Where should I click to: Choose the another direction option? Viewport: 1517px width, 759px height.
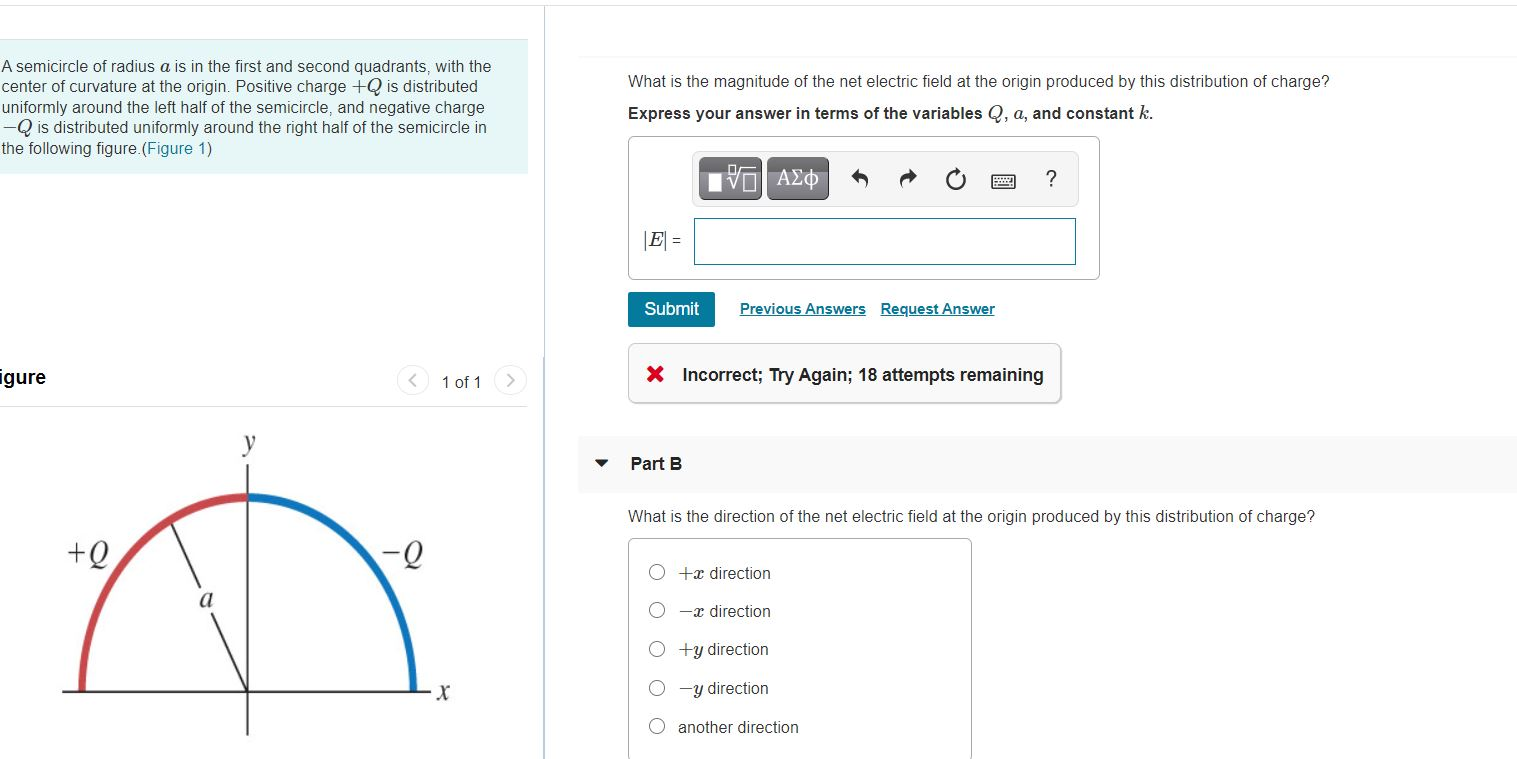pos(657,725)
